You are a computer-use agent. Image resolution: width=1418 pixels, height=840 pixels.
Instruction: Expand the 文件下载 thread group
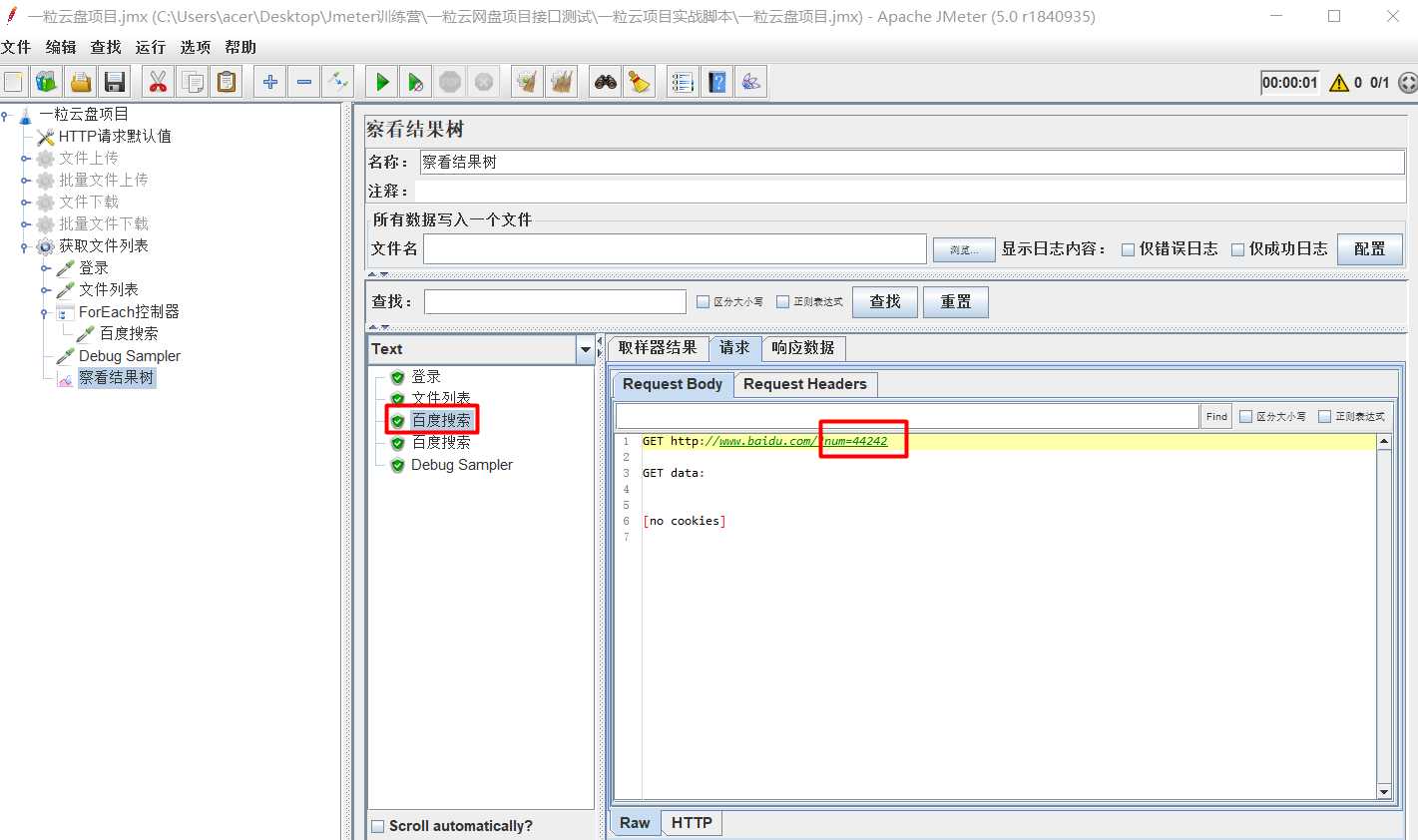click(x=25, y=202)
